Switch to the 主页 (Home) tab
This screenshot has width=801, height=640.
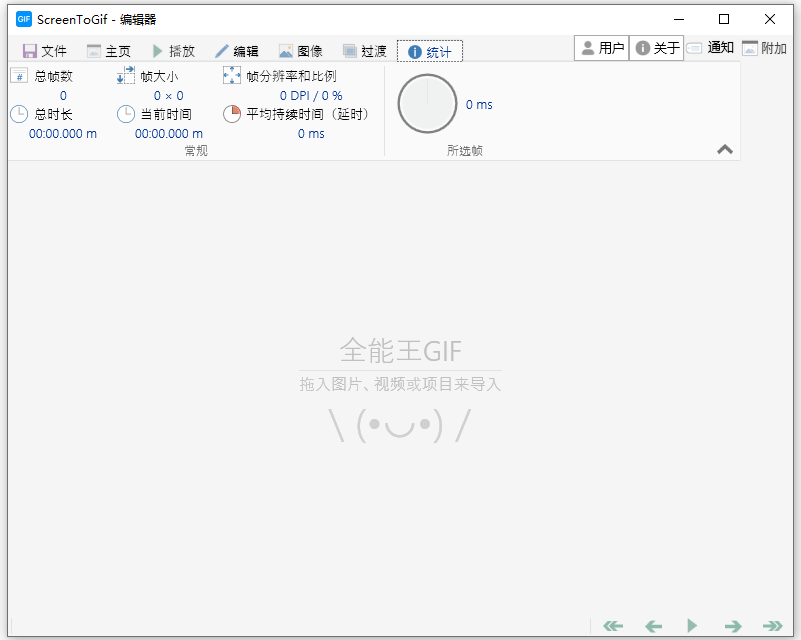109,51
